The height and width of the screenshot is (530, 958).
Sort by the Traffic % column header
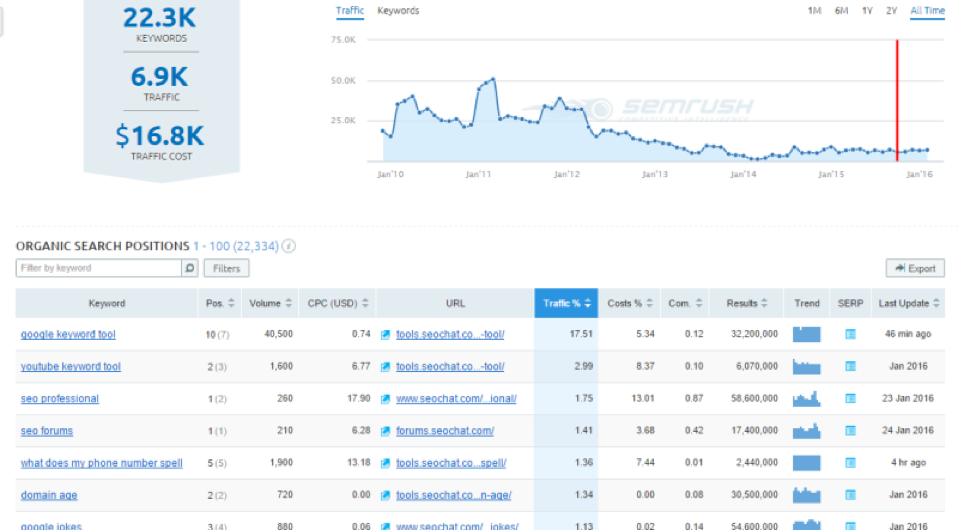tap(566, 303)
